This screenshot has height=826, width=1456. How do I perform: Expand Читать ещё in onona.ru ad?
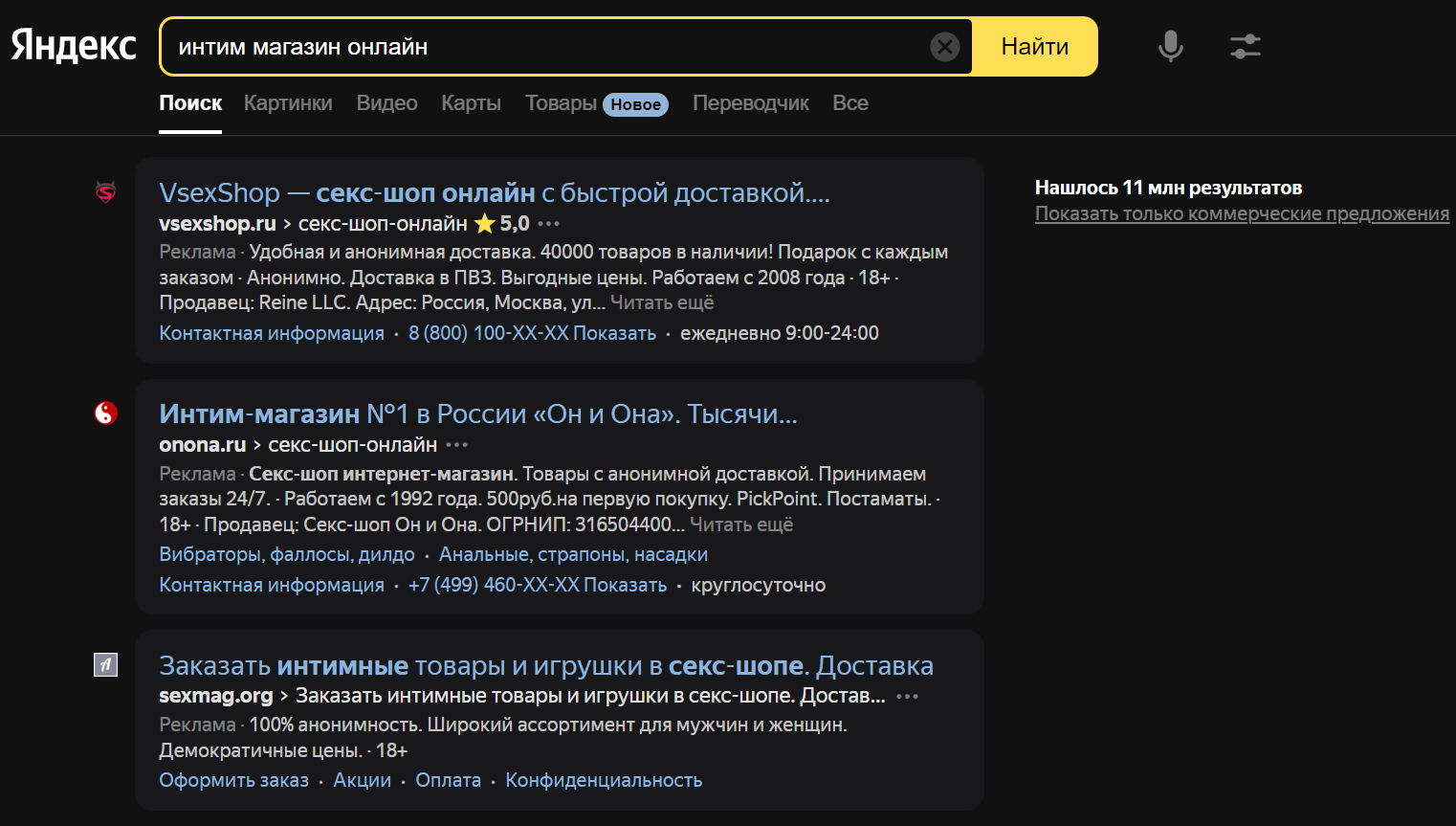point(741,525)
